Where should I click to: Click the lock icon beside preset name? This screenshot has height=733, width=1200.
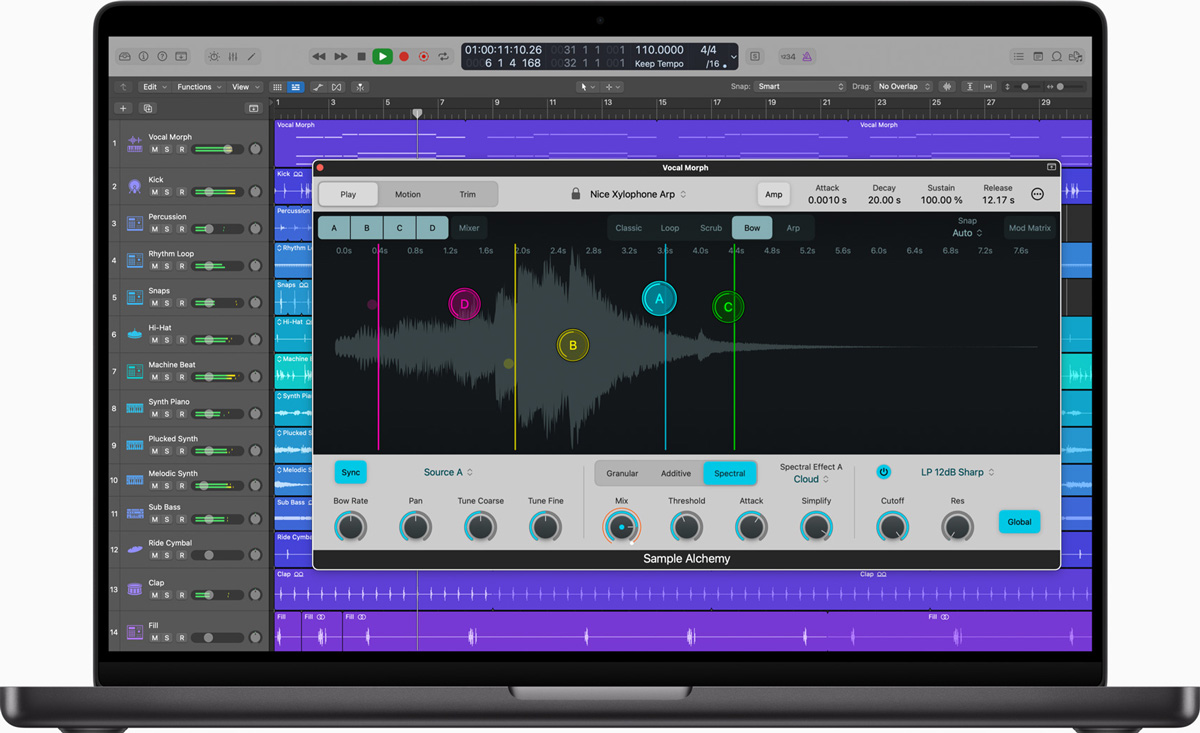click(x=576, y=194)
